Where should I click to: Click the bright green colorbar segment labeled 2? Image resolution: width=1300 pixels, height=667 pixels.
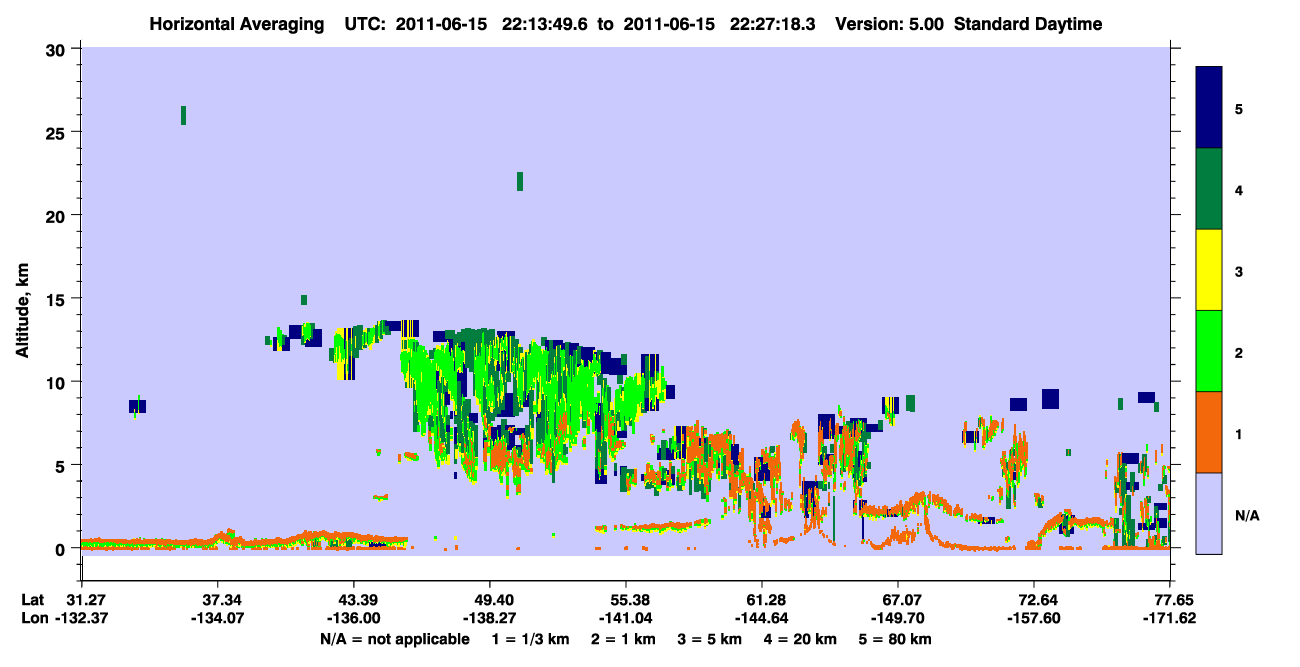(x=1209, y=351)
